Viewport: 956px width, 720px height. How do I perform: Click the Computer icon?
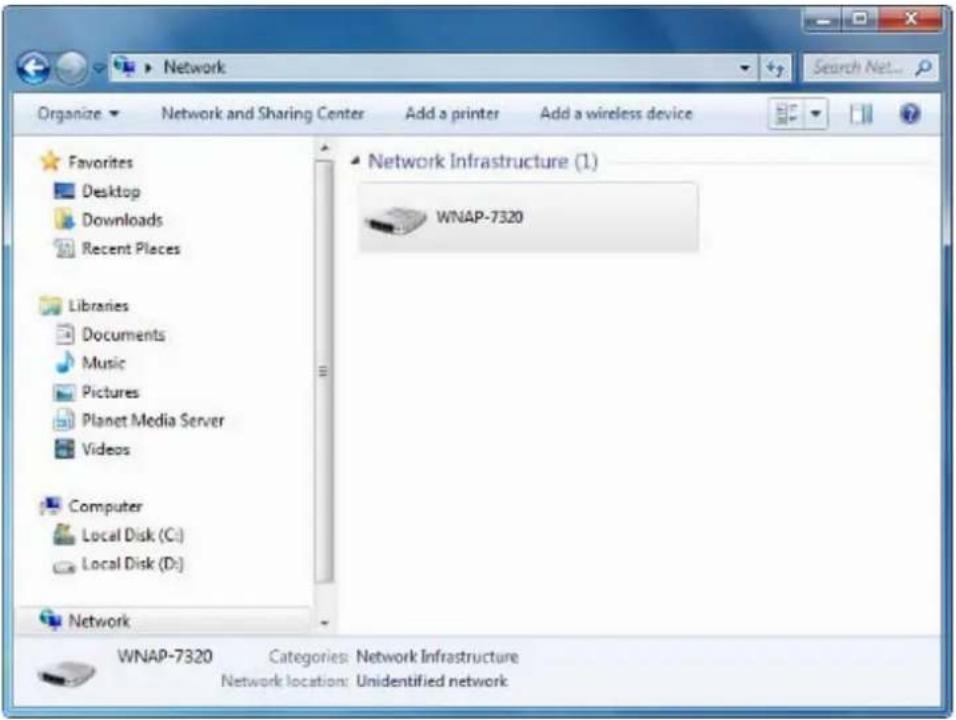coord(51,505)
